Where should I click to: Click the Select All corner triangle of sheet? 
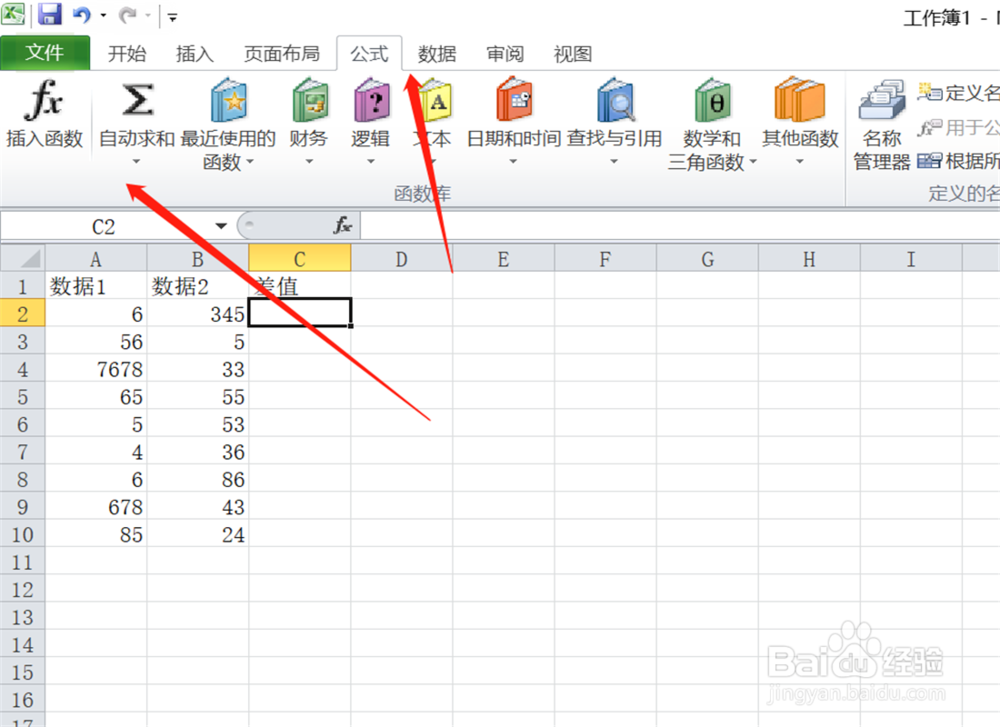coord(23,259)
